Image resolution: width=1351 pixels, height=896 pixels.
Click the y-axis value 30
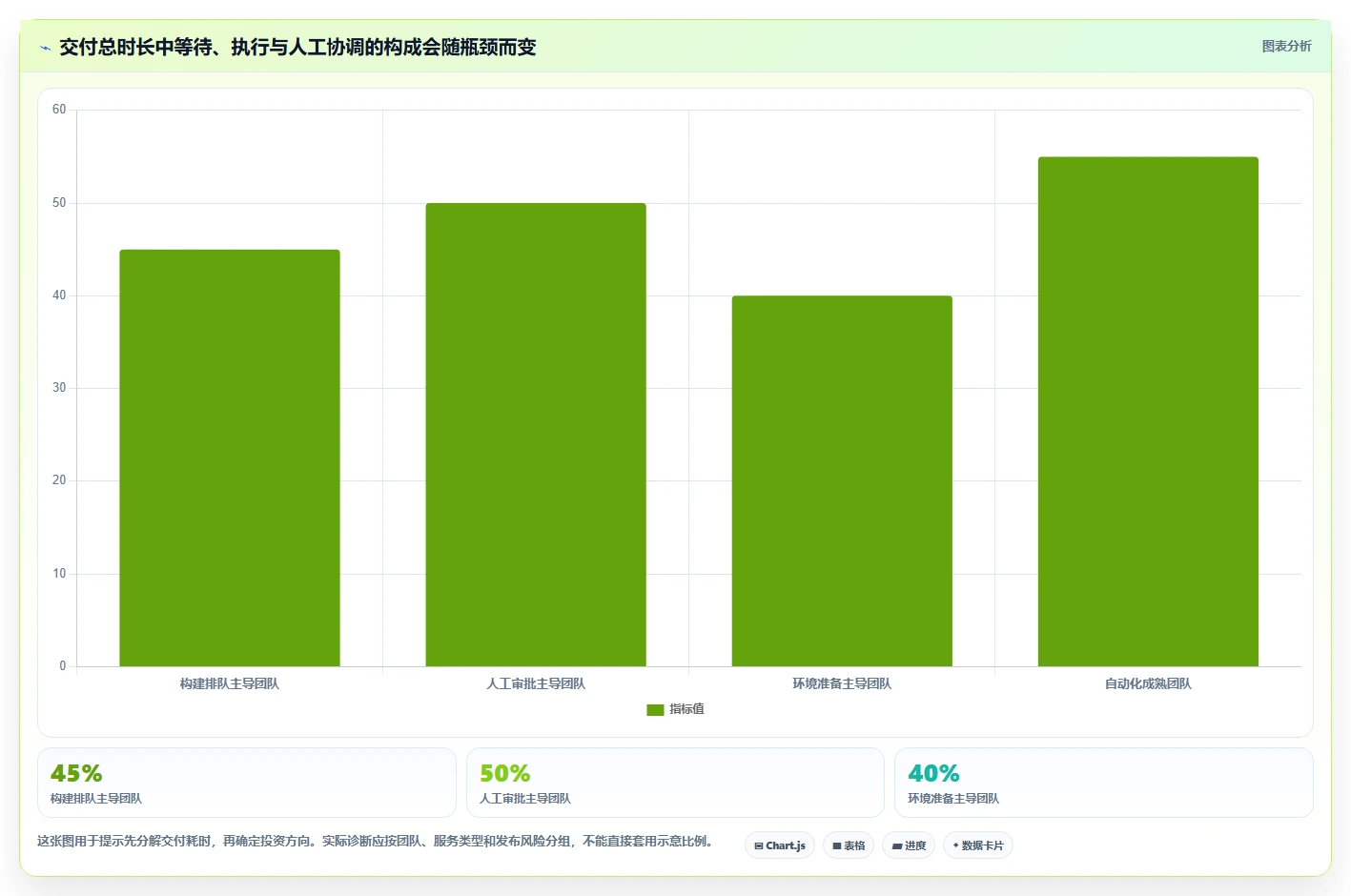click(x=59, y=388)
